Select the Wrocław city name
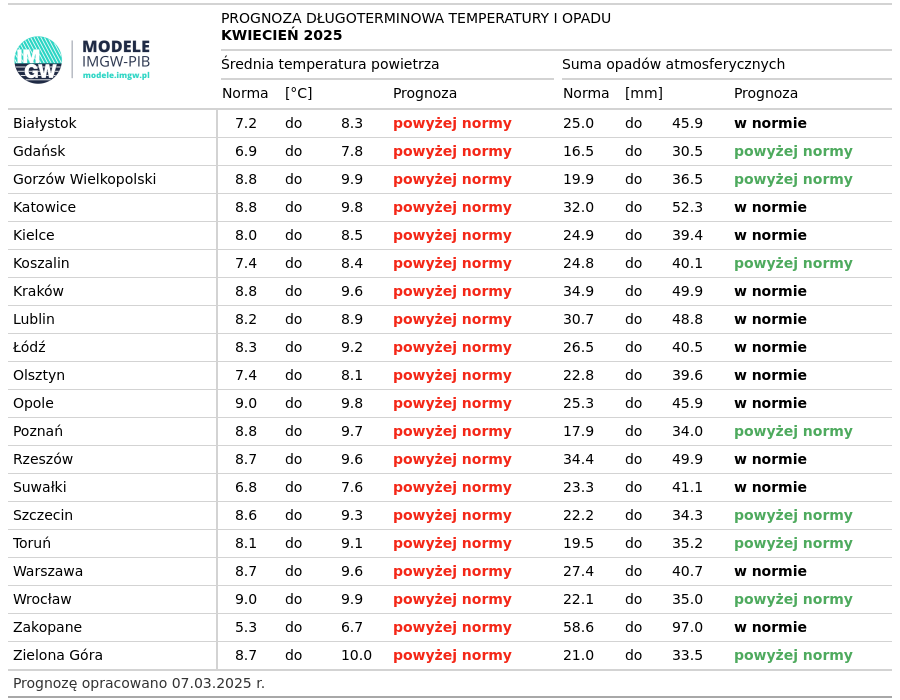 coord(42,600)
